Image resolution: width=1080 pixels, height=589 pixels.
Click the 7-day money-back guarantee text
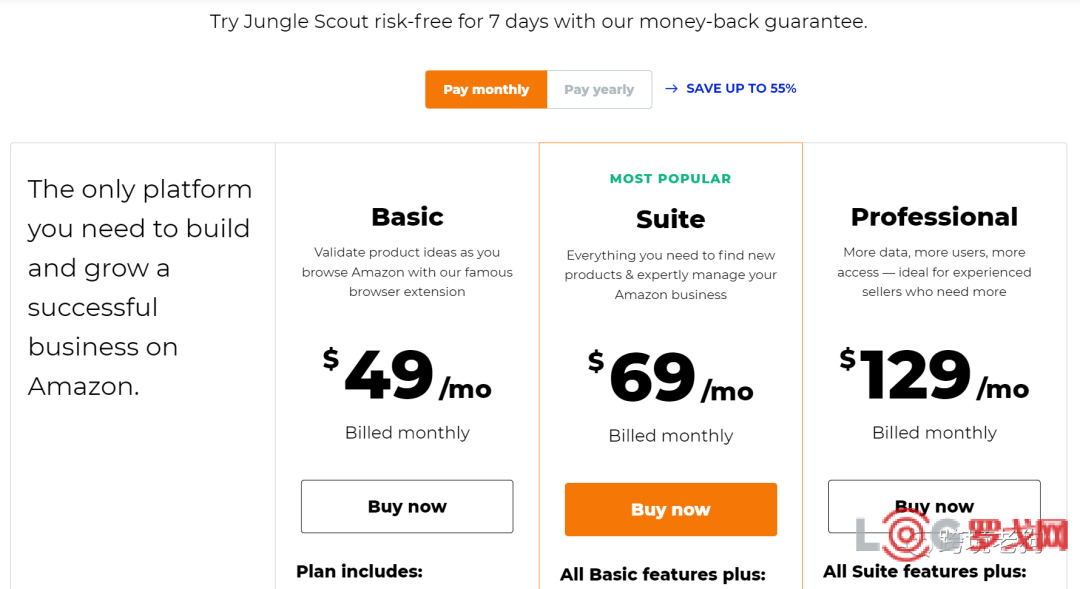pos(538,21)
